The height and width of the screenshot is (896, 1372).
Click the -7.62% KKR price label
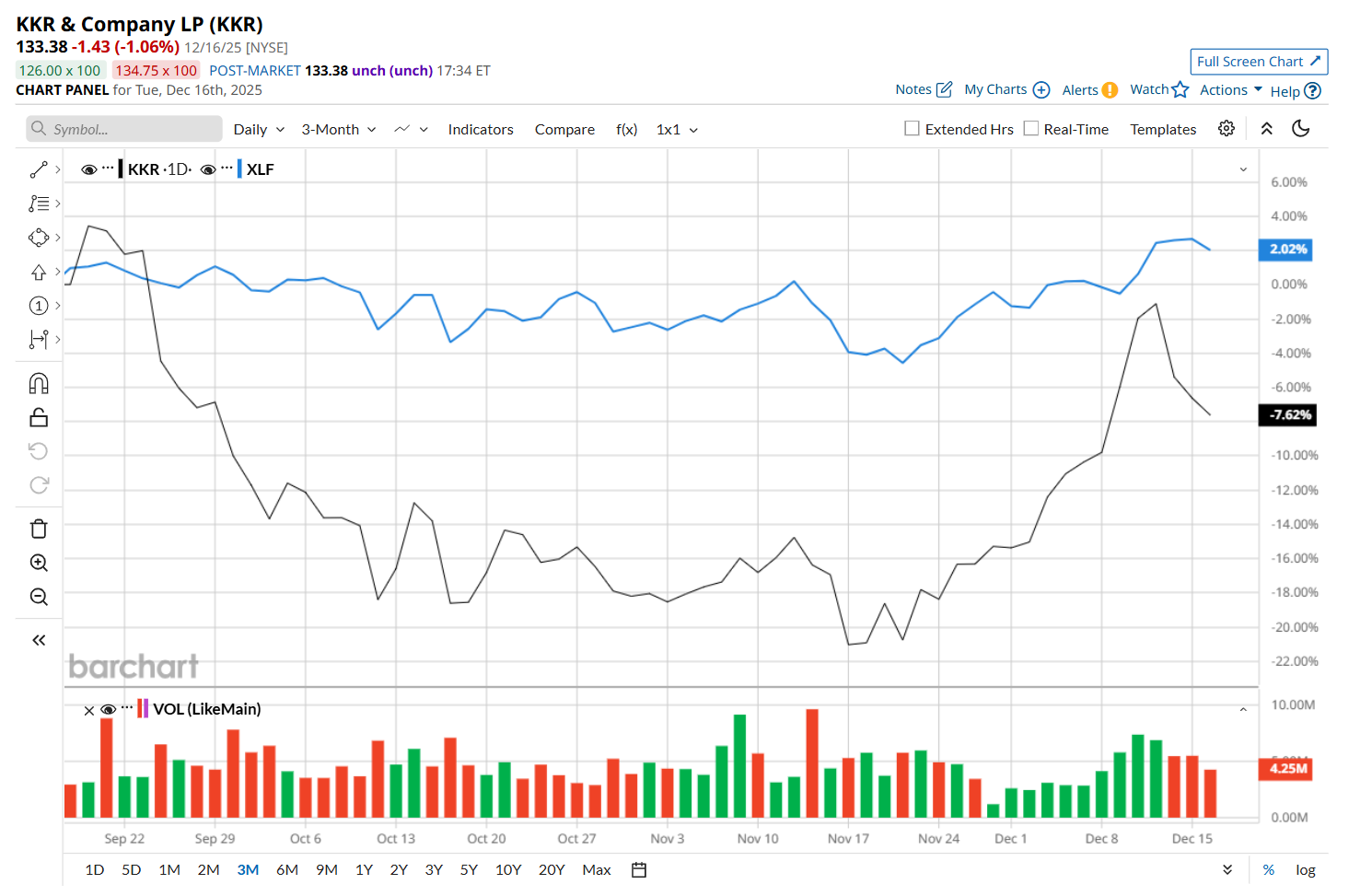pos(1287,415)
